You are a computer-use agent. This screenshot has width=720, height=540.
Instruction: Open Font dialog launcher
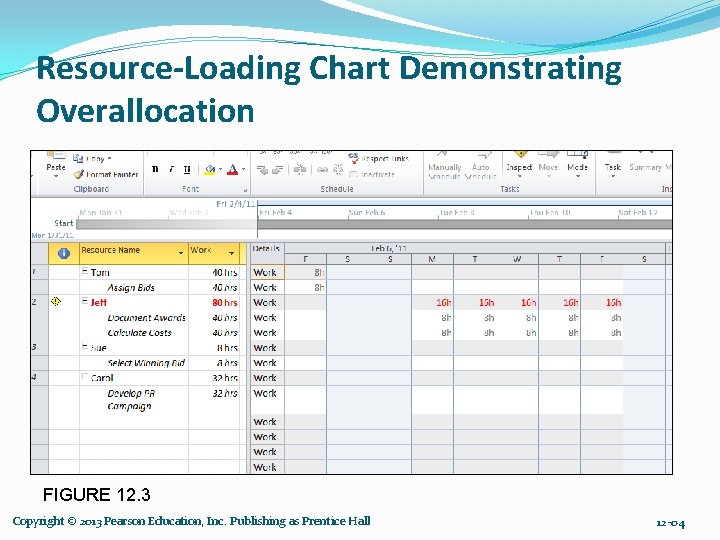tap(246, 190)
